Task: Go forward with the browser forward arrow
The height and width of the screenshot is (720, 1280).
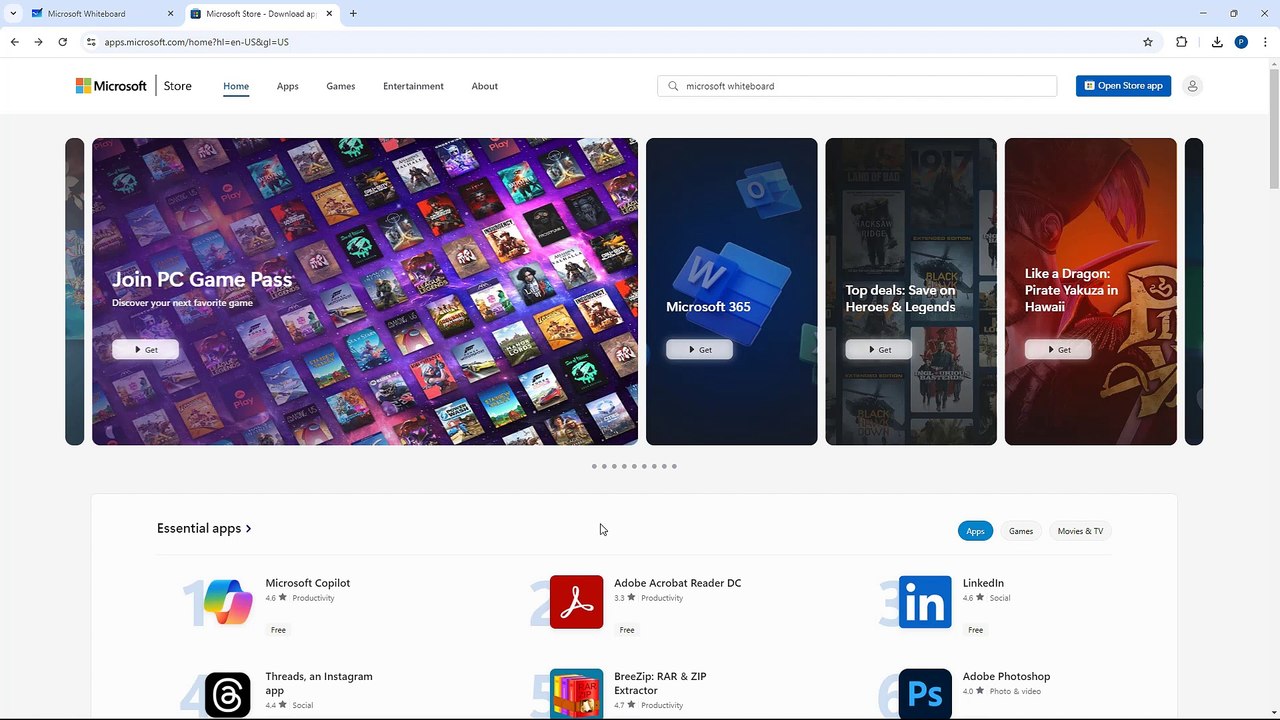Action: (38, 42)
